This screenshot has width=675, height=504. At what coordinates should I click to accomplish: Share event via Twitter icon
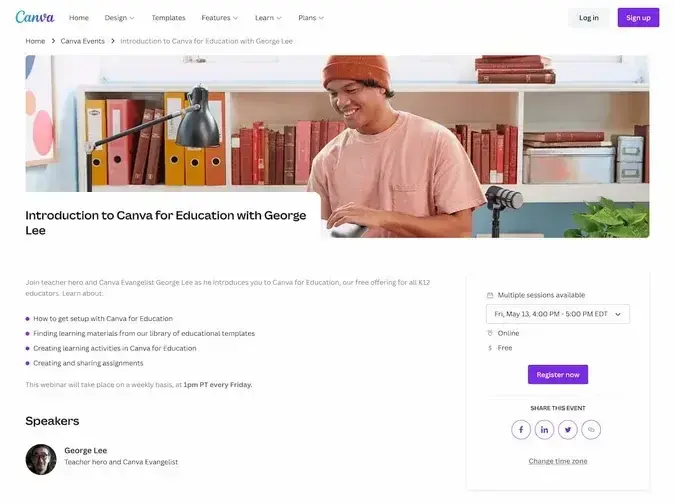[568, 430]
